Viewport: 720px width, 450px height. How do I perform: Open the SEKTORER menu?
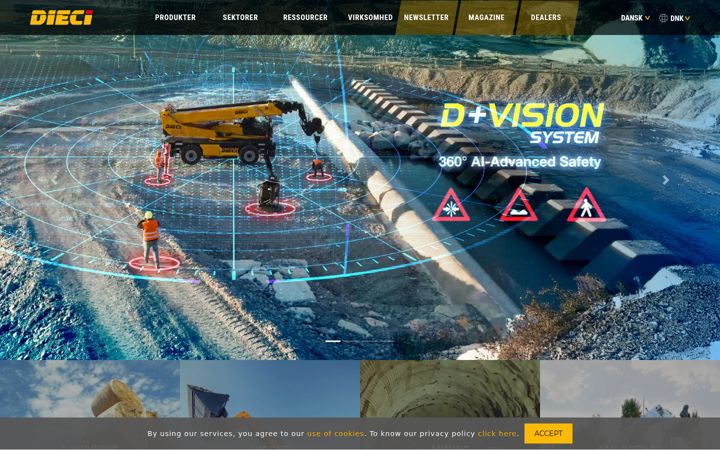click(240, 17)
